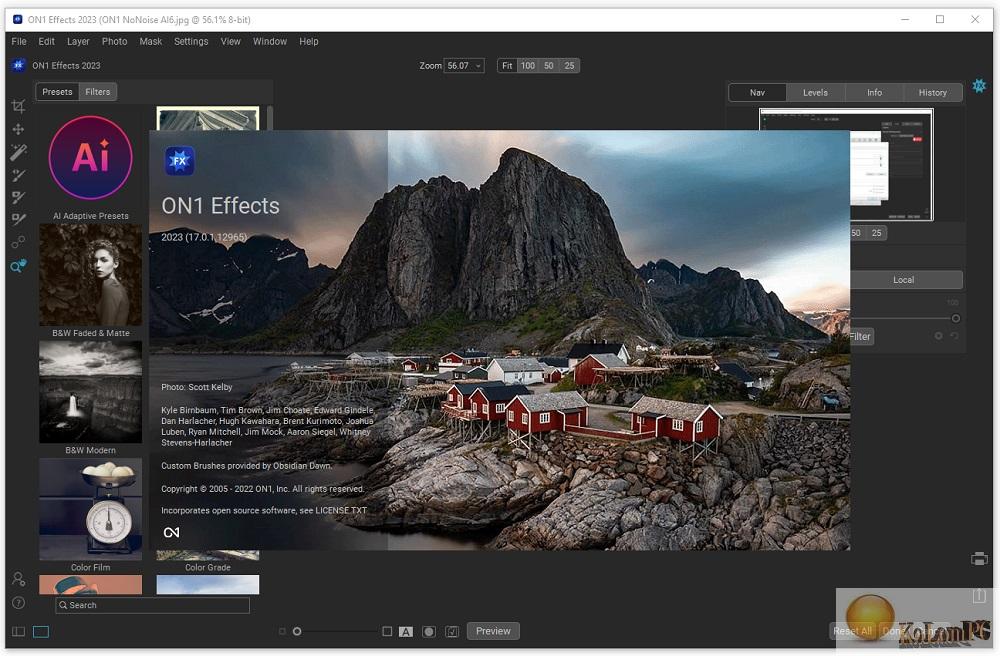Click the ON1 logo on splash screen
The width and height of the screenshot is (1000, 656).
[x=172, y=532]
